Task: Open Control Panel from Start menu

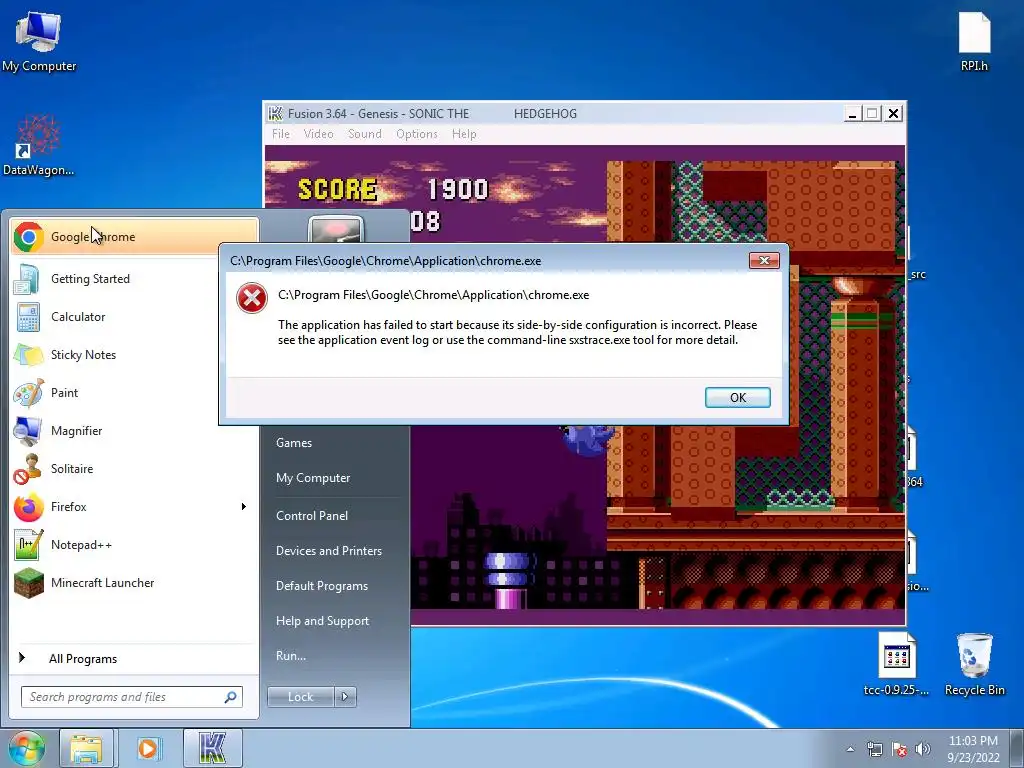Action: point(312,516)
